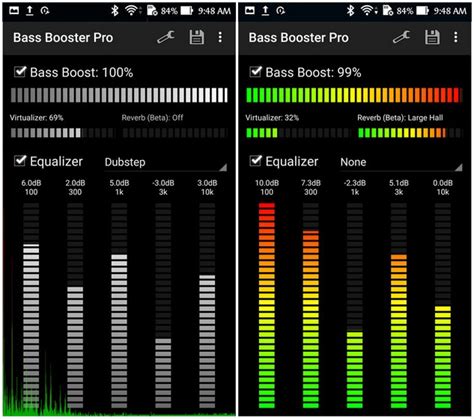Set the 100 Hz band at 10.0dB
Viewport: 474px width, 419px height.
pos(267,305)
